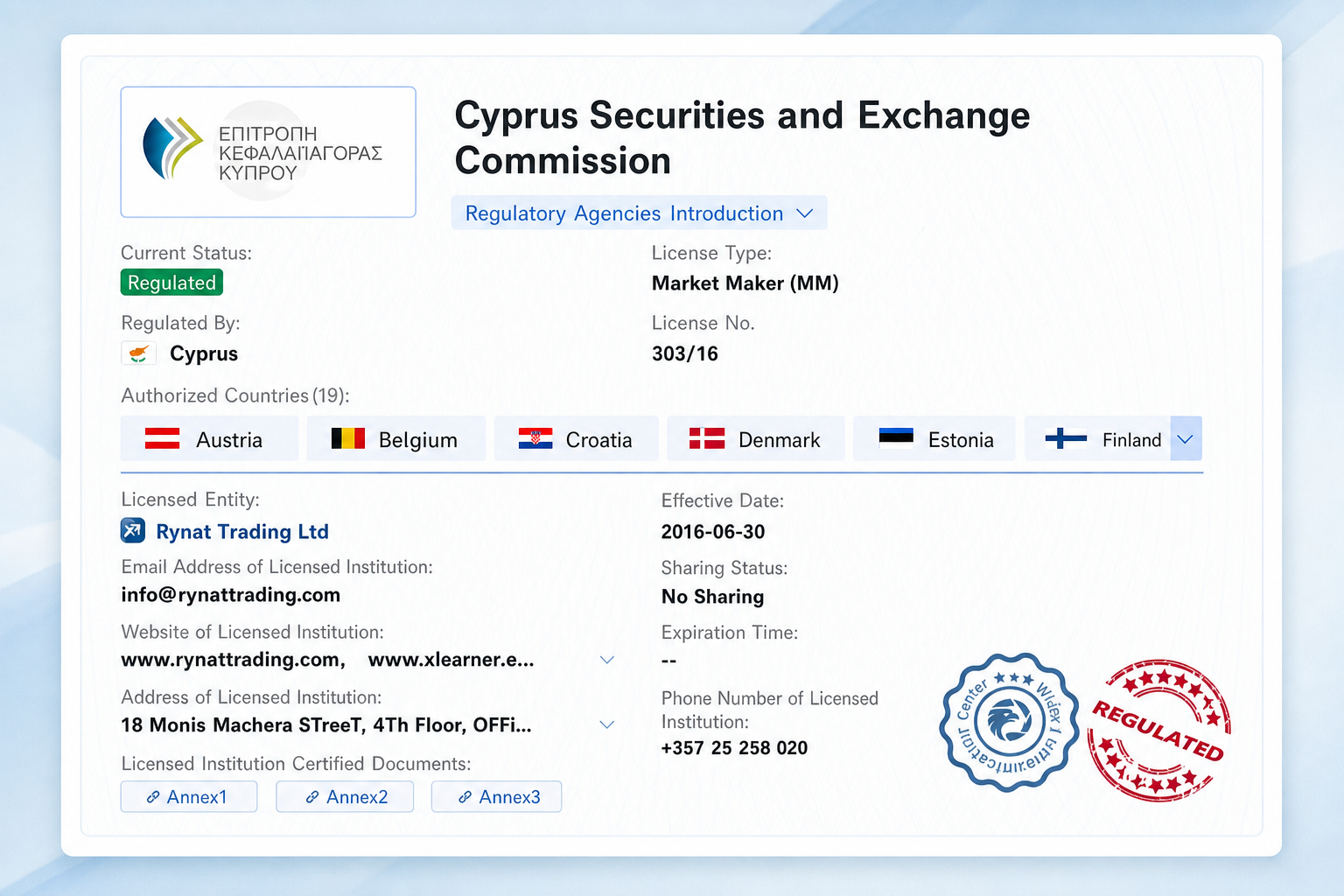Expand the full licensed institution address
Image resolution: width=1344 pixels, height=896 pixels.
click(607, 724)
